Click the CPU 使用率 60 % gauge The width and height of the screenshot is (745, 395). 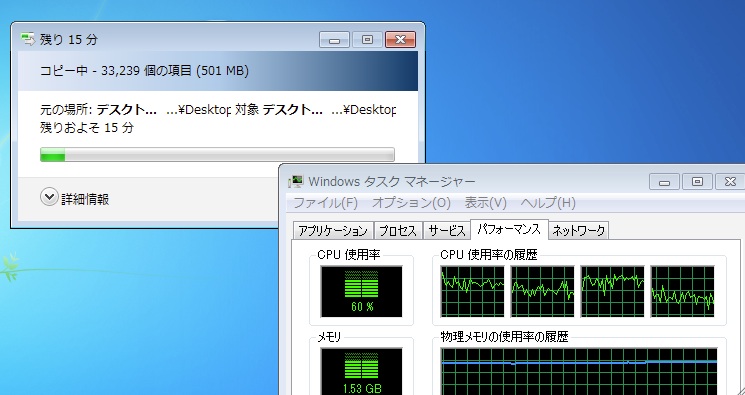pyautogui.click(x=362, y=291)
